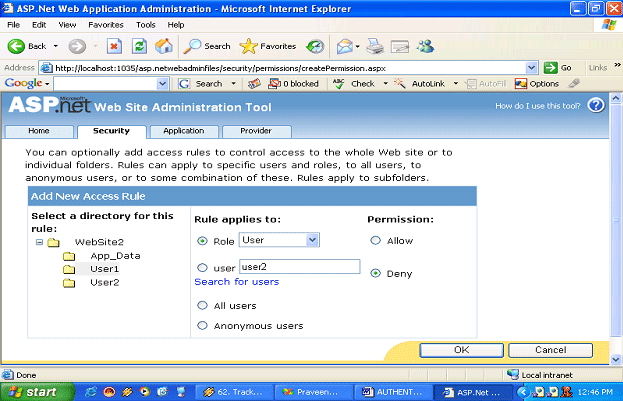Image resolution: width=623 pixels, height=401 pixels.
Task: Choose the Allow permission radio
Action: pyautogui.click(x=375, y=240)
